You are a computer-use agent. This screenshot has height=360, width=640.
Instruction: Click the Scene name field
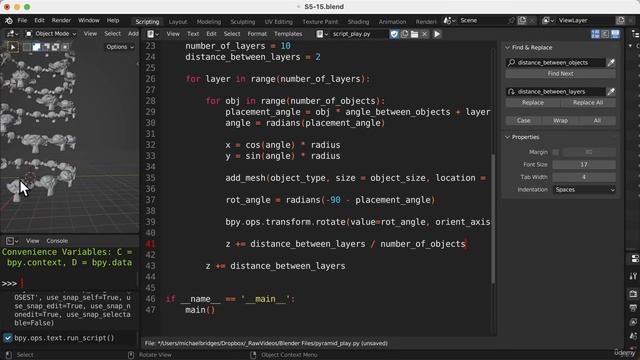pyautogui.click(x=482, y=20)
